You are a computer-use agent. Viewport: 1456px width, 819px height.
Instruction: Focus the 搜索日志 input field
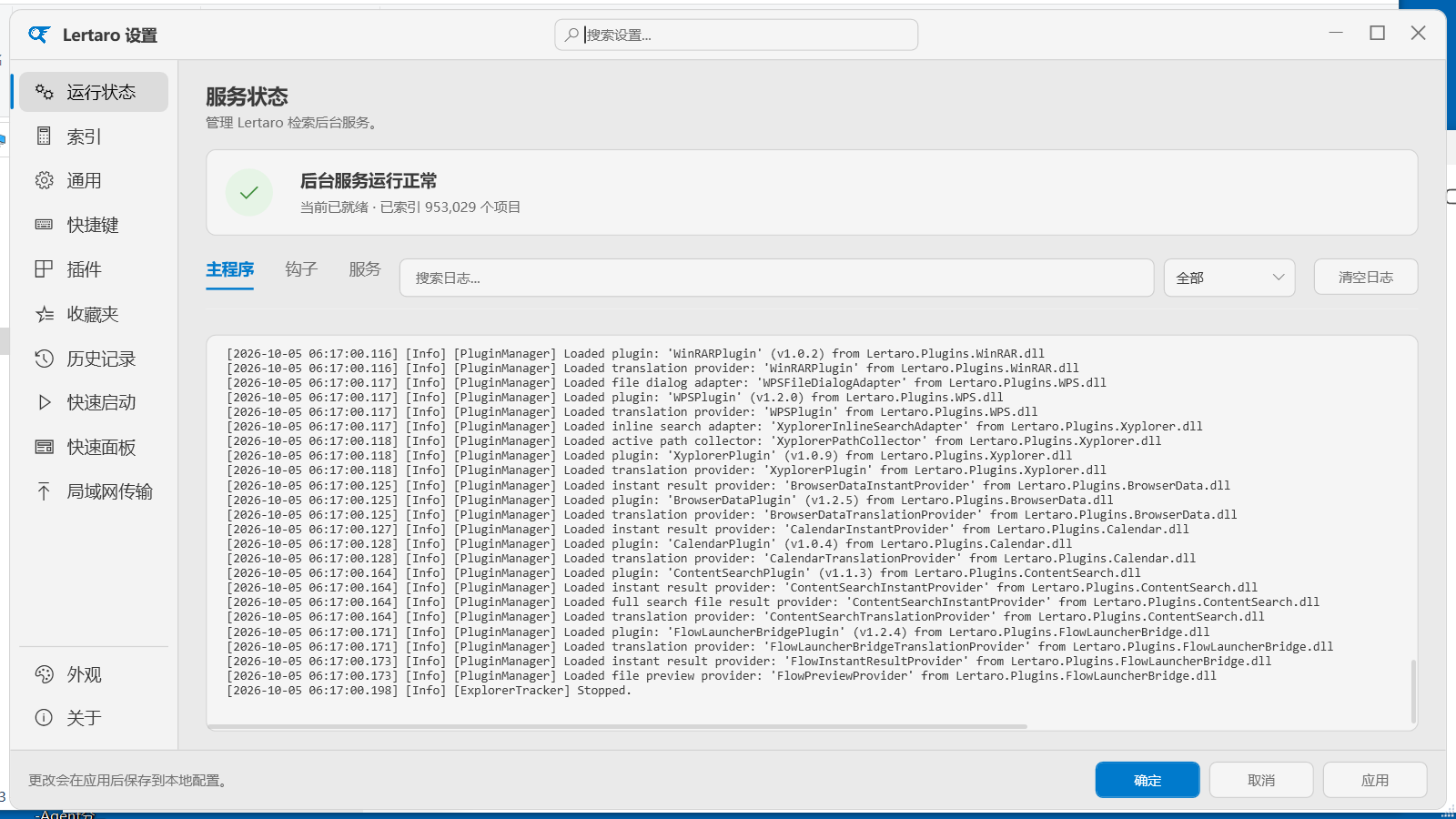tap(776, 278)
